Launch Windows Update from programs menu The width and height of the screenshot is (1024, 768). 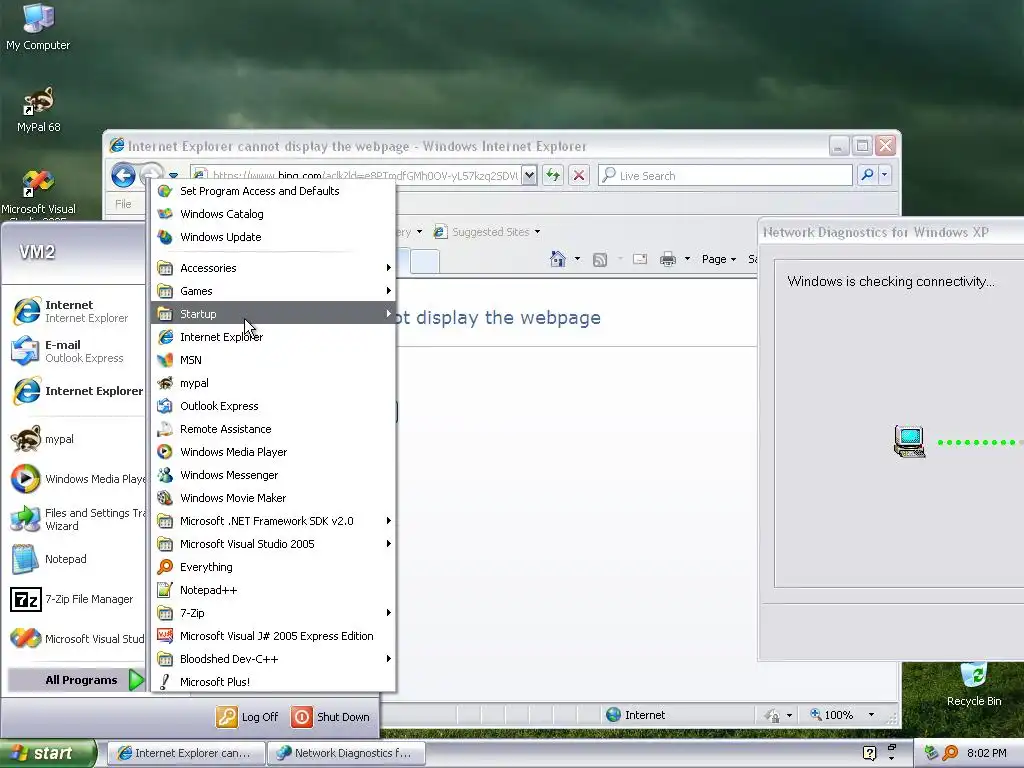[273, 237]
